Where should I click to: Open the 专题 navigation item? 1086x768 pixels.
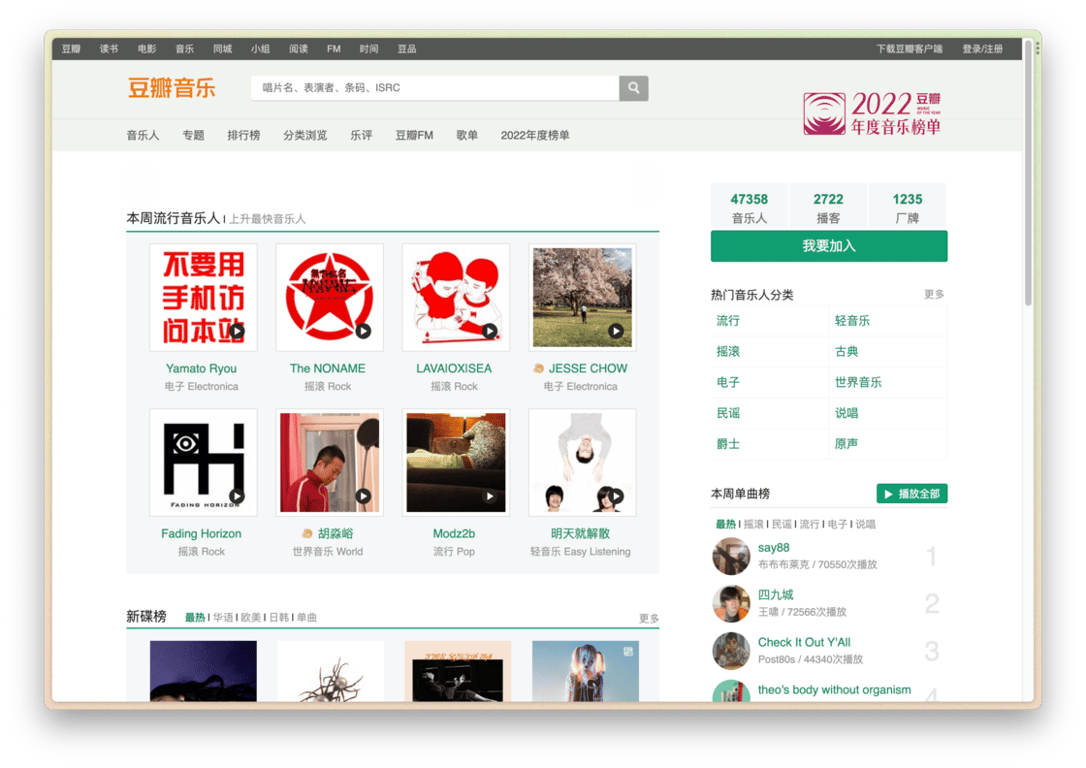pyautogui.click(x=193, y=135)
